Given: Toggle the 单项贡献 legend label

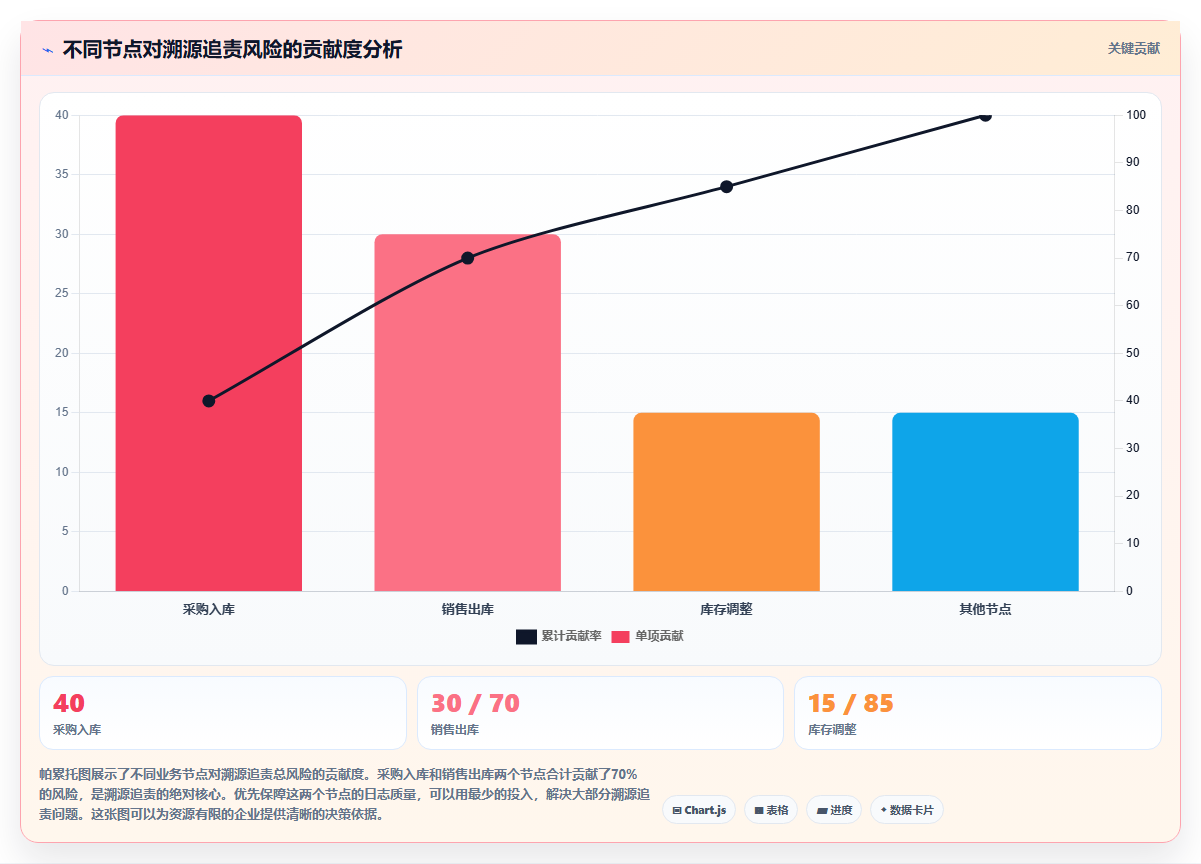Looking at the screenshot, I should (x=659, y=637).
